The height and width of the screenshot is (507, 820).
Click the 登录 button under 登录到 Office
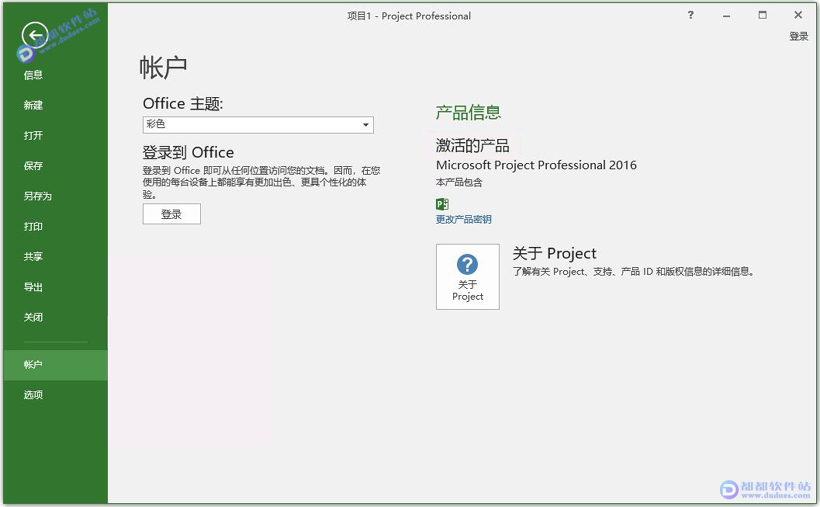(x=172, y=214)
